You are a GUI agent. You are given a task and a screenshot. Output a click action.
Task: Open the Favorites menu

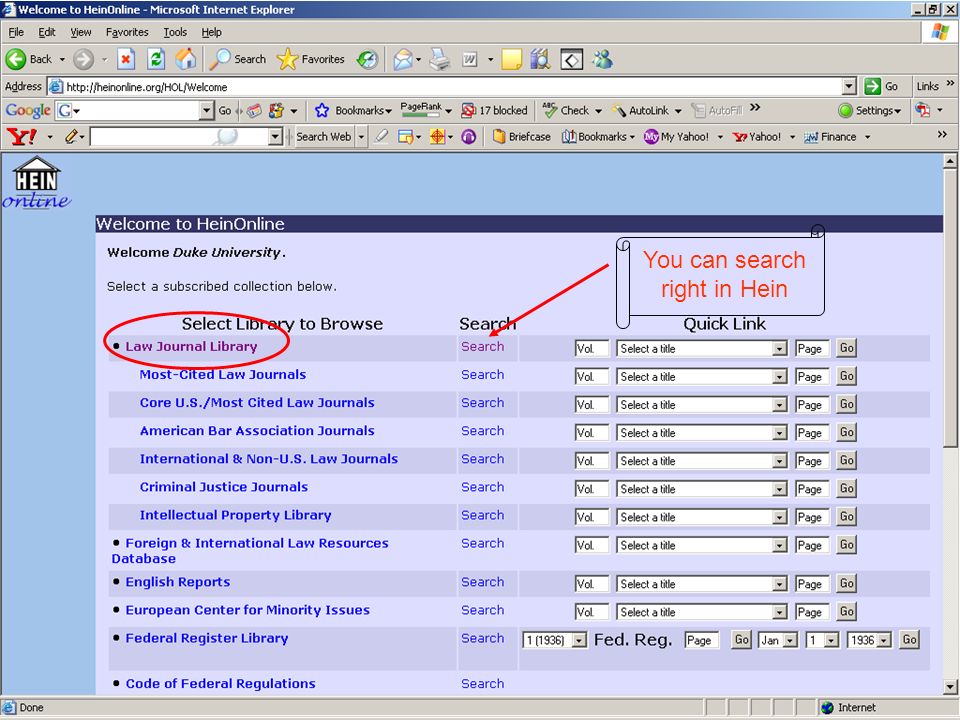pyautogui.click(x=127, y=32)
